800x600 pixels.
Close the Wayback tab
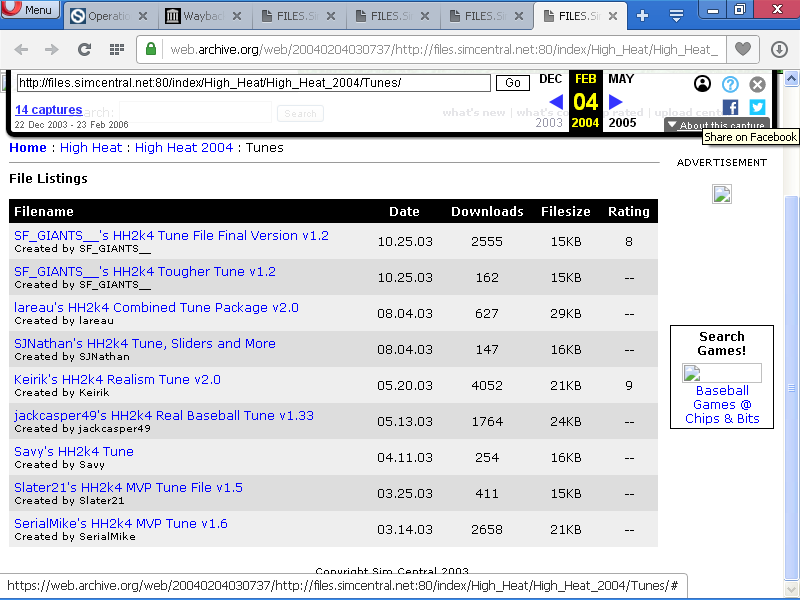237,16
